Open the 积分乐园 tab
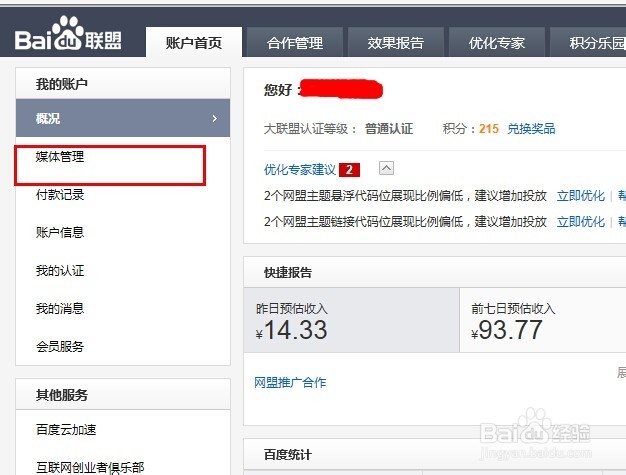This screenshot has height=475, width=626. 588,42
